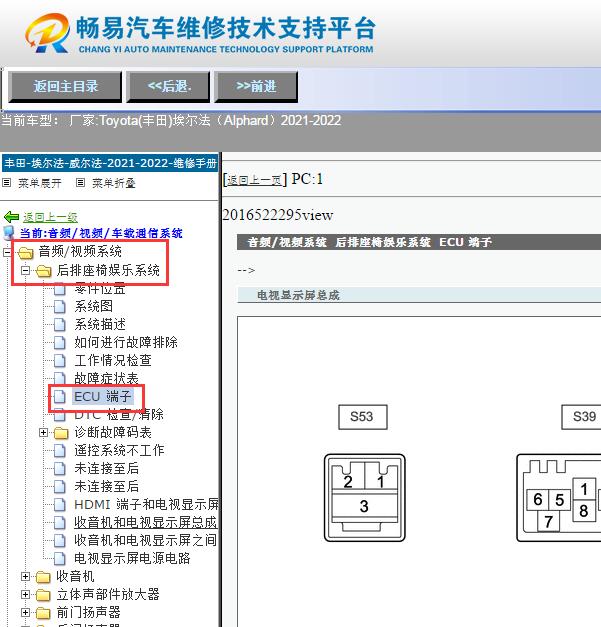
Task: Open the 工作情况检查 page
Action: click(113, 360)
